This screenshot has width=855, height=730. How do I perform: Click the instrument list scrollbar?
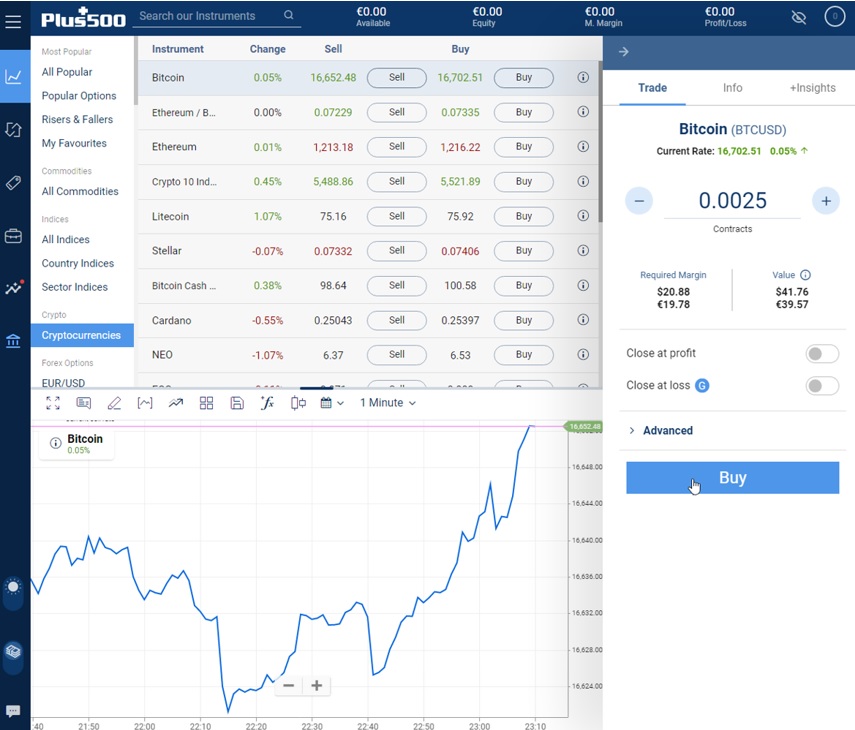pyautogui.click(x=600, y=141)
